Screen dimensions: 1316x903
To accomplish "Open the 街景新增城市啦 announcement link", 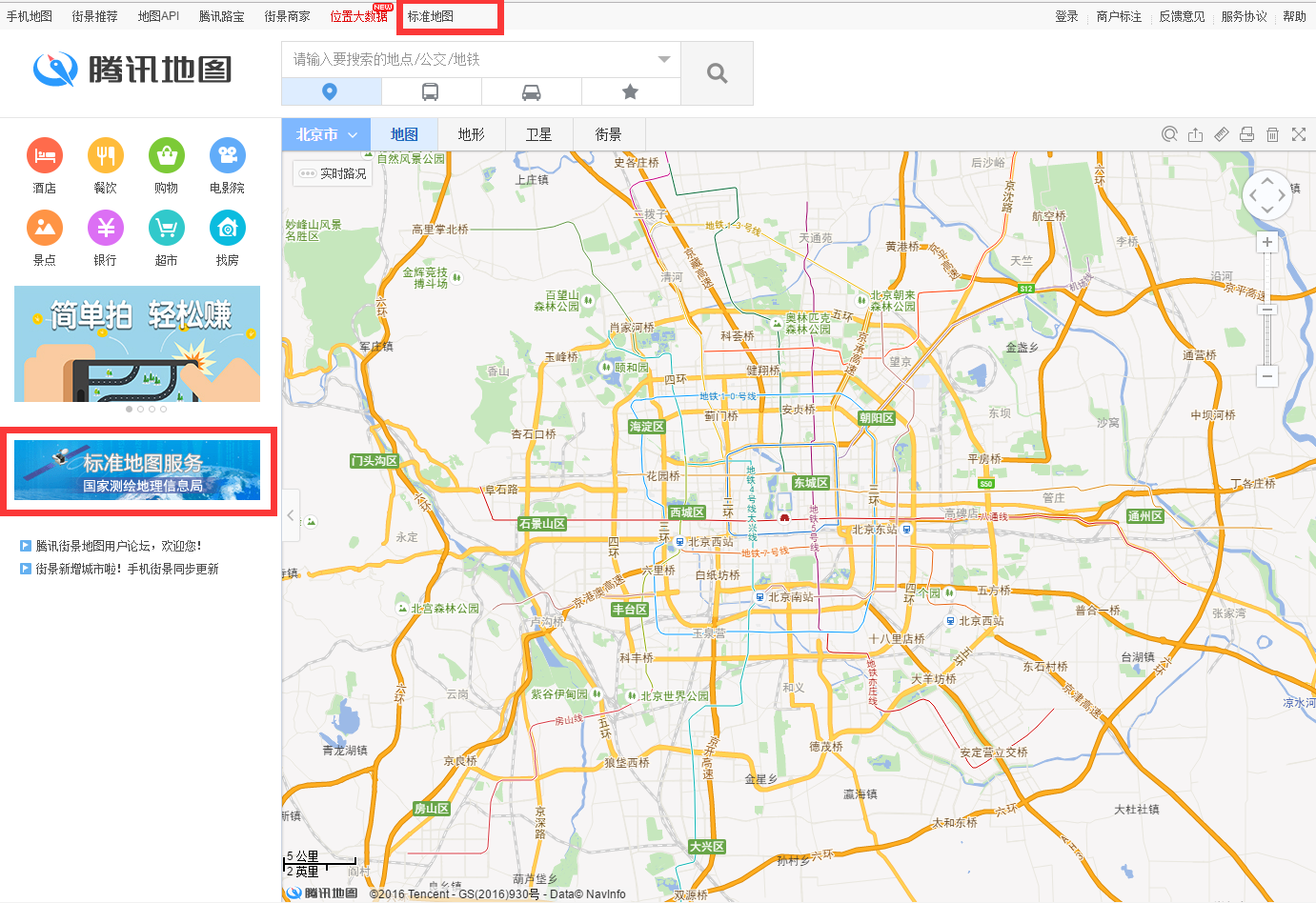I will point(127,569).
